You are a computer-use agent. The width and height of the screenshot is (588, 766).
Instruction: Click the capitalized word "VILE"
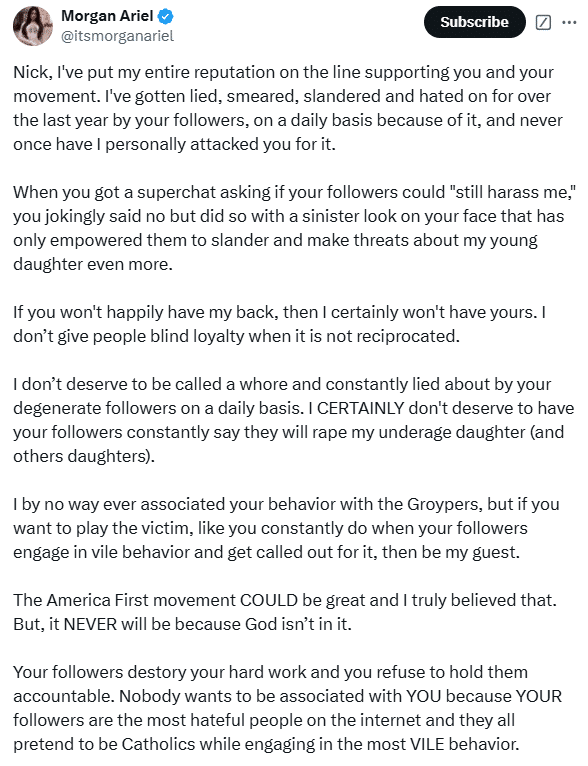click(427, 744)
